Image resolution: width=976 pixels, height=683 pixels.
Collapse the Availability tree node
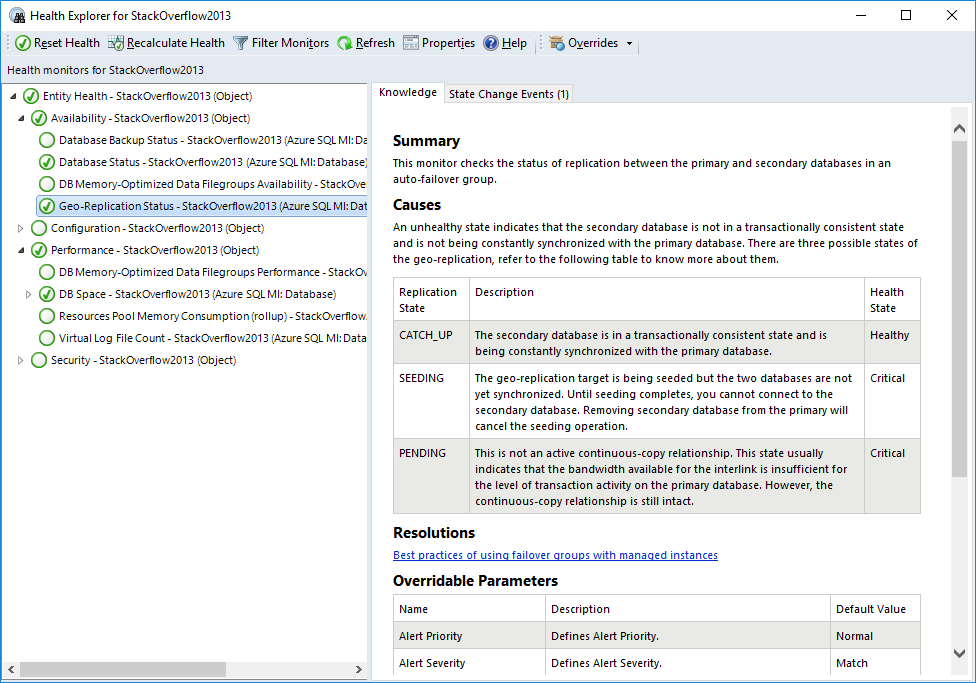pyautogui.click(x=21, y=118)
